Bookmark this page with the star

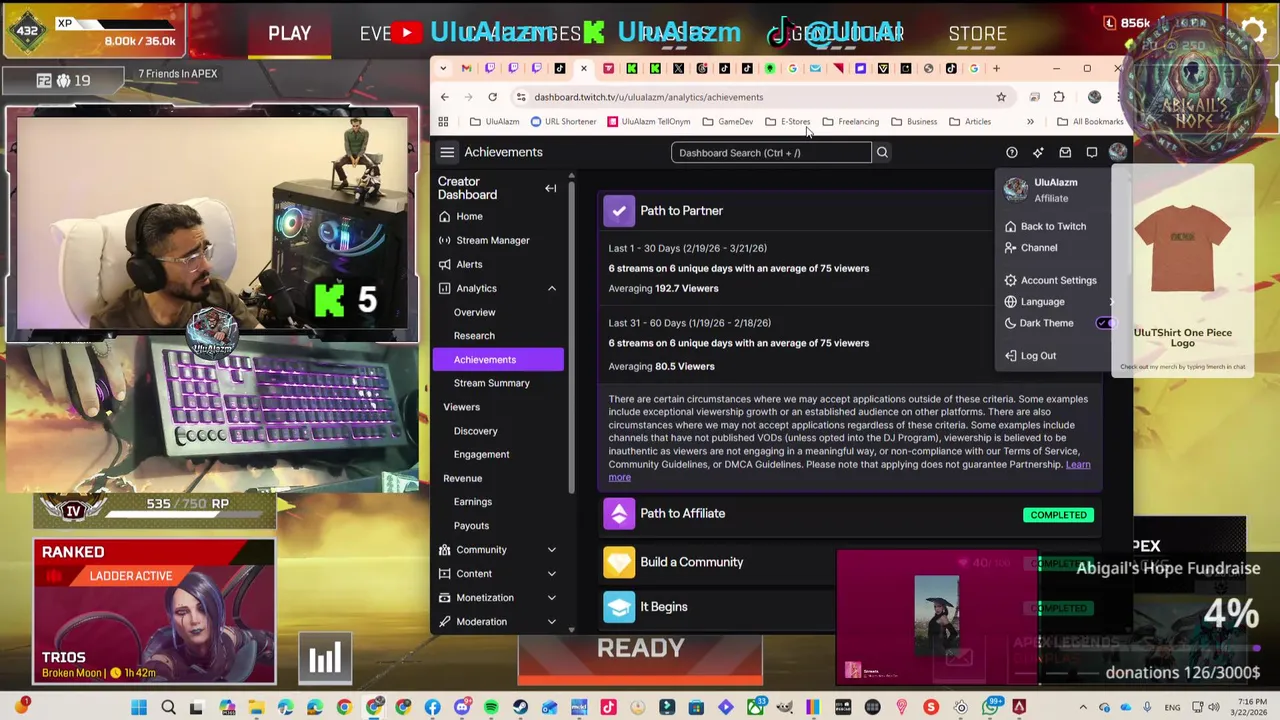[x=1001, y=97]
